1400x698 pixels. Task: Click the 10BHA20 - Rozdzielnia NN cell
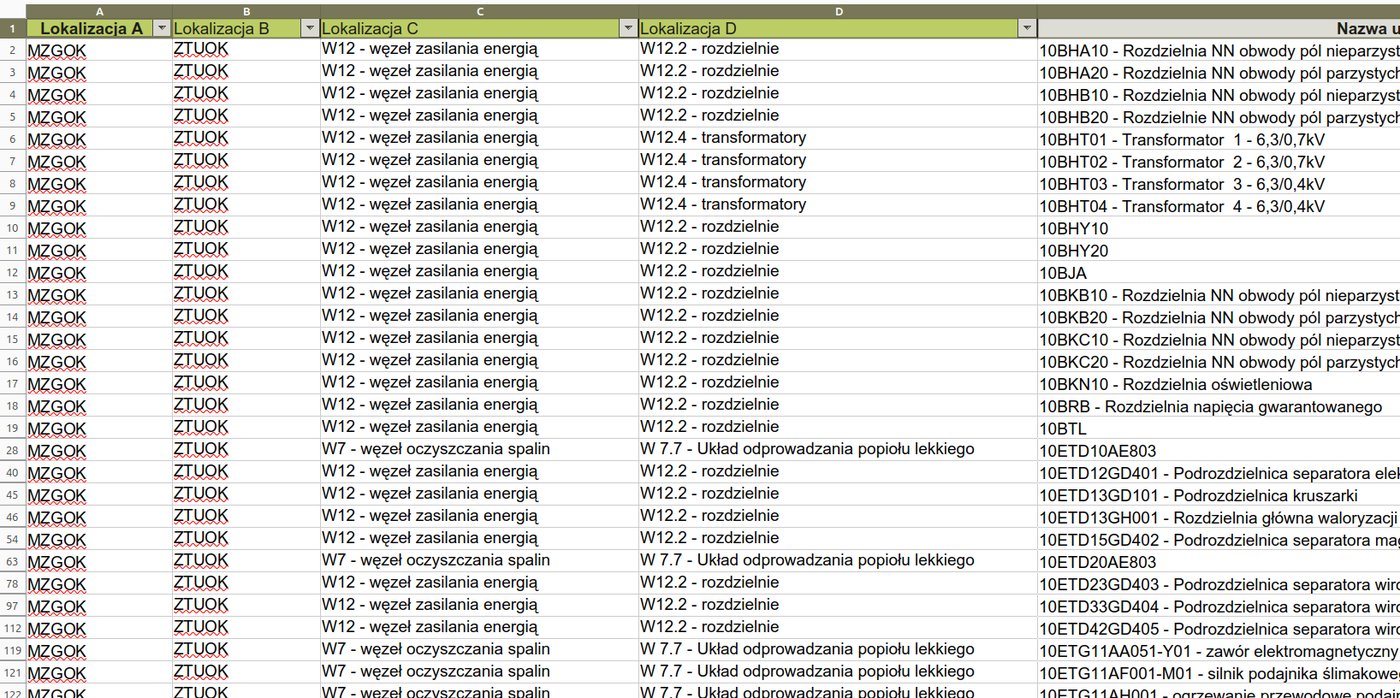tap(1218, 72)
